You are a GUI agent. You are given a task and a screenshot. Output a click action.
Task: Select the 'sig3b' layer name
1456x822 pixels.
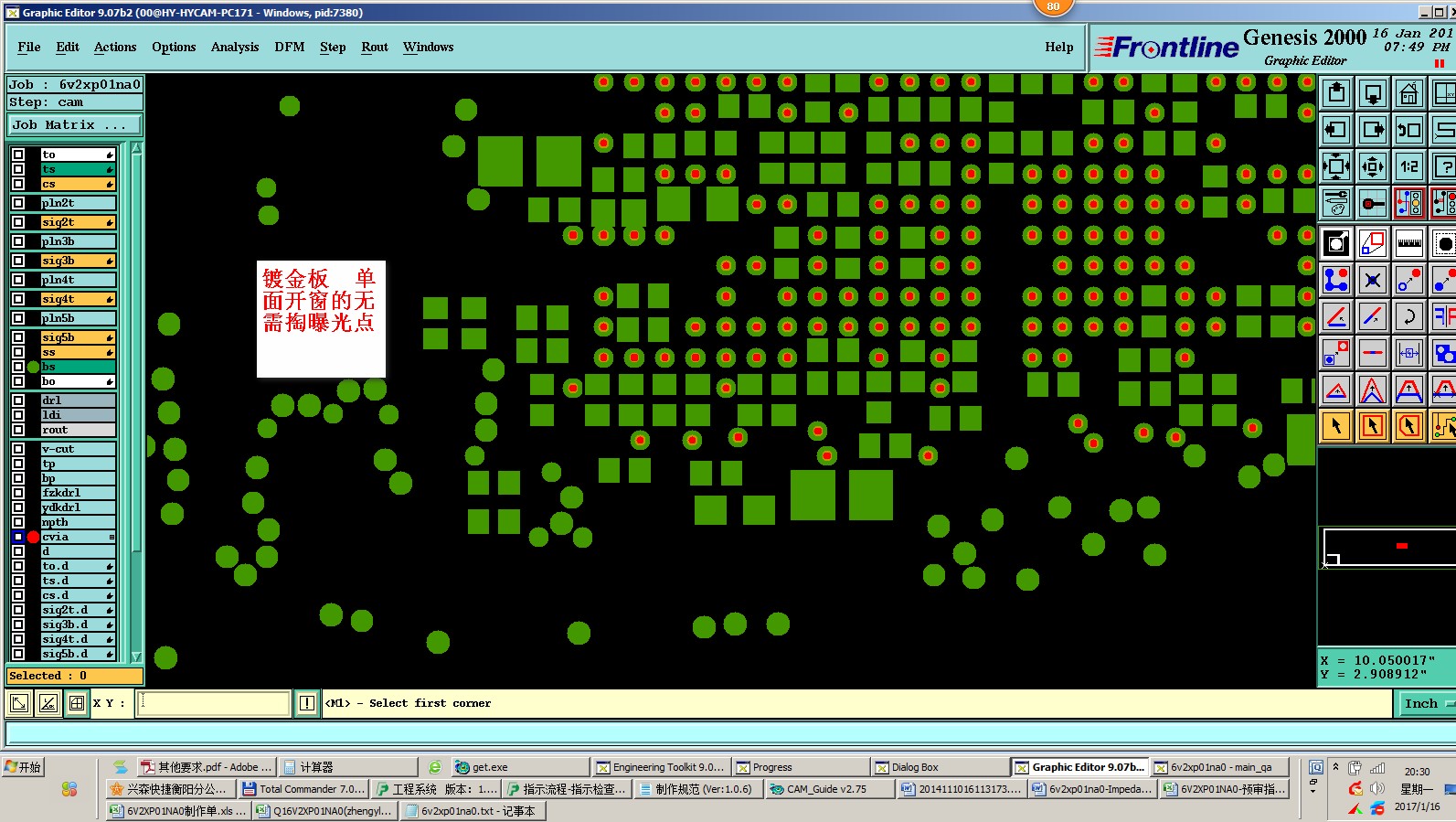[79, 261]
